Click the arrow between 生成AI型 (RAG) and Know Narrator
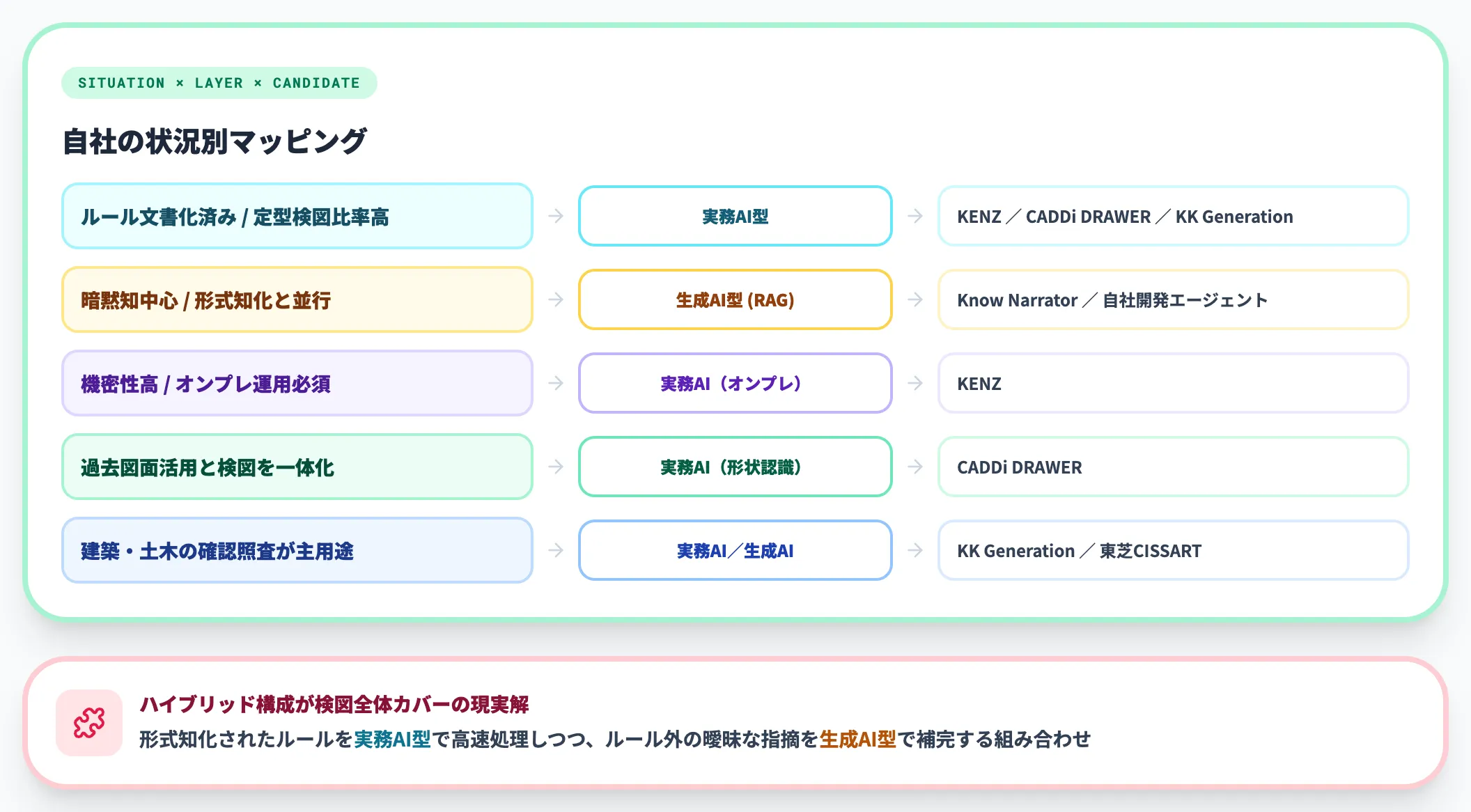This screenshot has height=812, width=1471. tap(915, 299)
